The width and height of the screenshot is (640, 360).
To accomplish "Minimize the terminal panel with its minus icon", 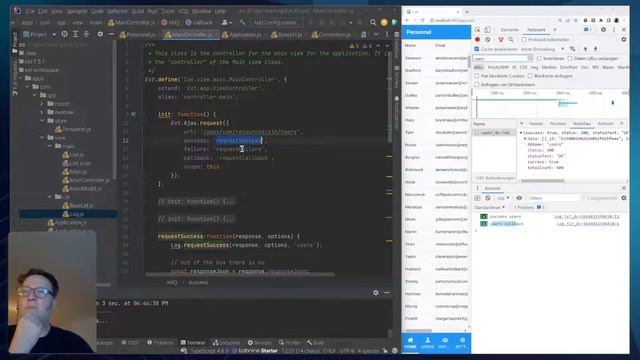I will point(387,293).
